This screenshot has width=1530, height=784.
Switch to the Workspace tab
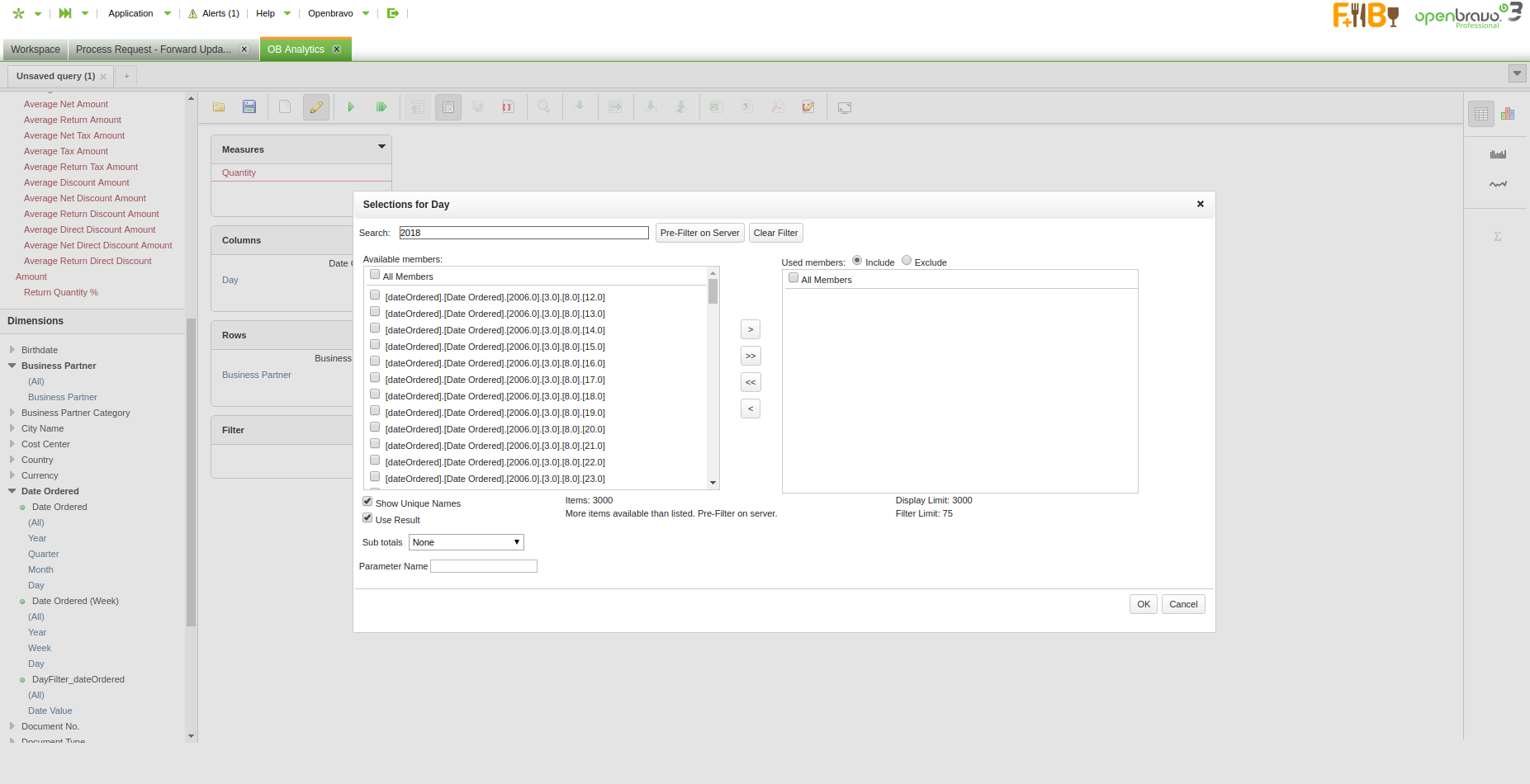click(36, 50)
